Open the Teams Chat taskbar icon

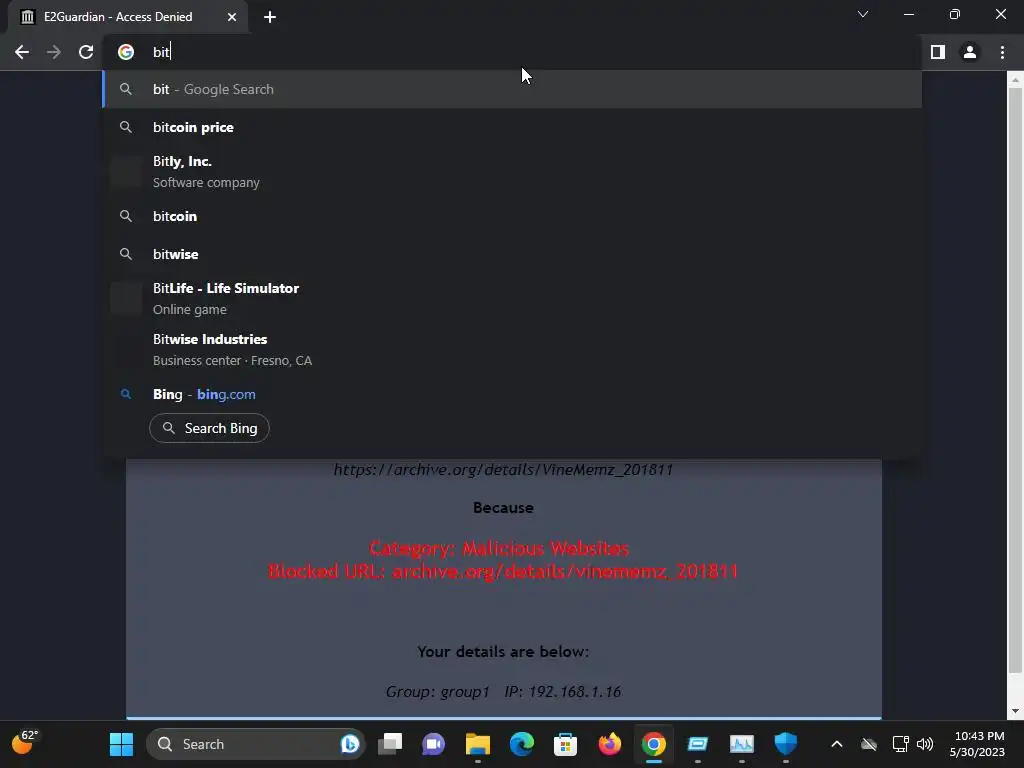[x=434, y=744]
